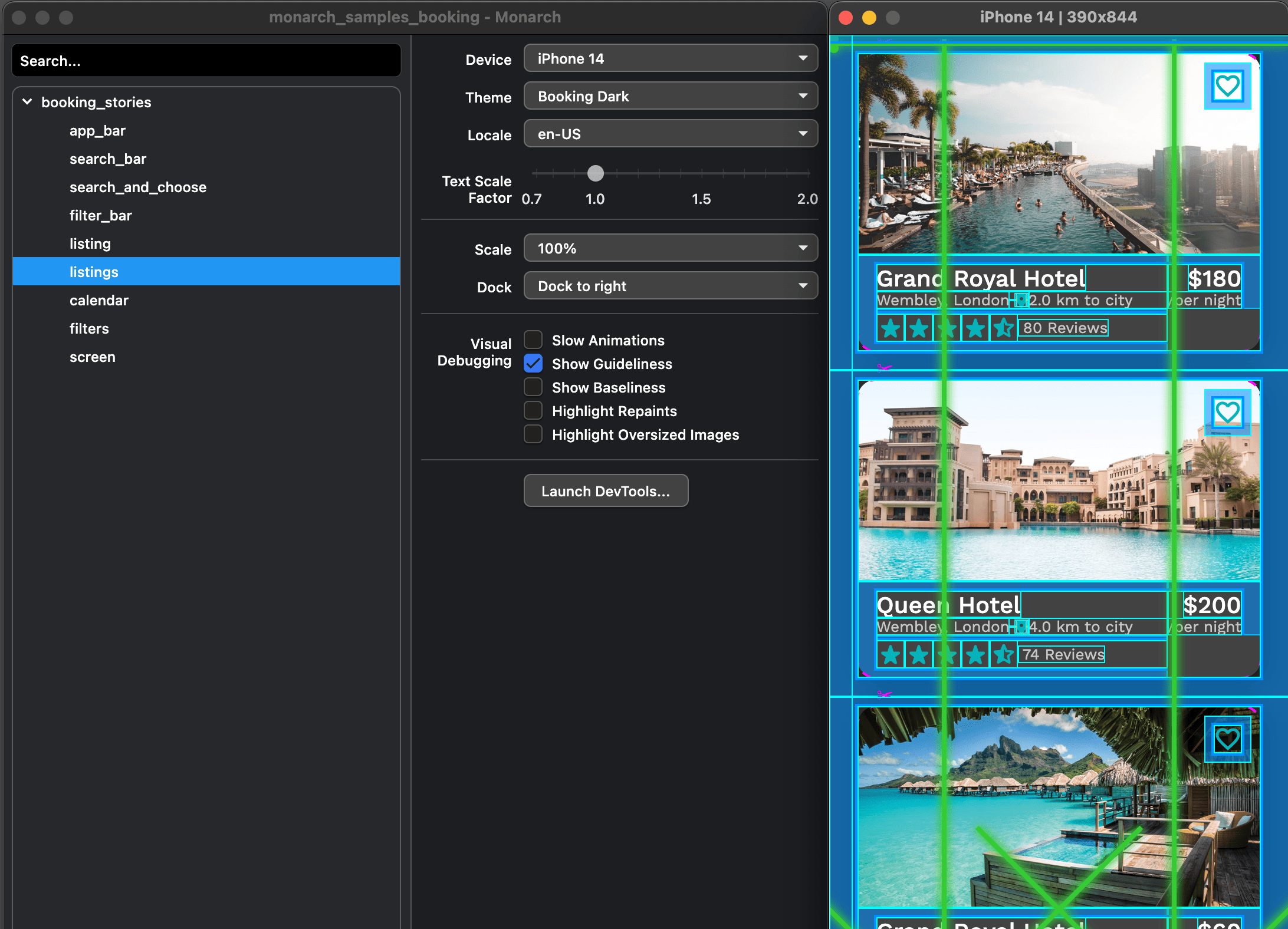
Task: Click the 80 Reviews text link
Action: click(1064, 328)
